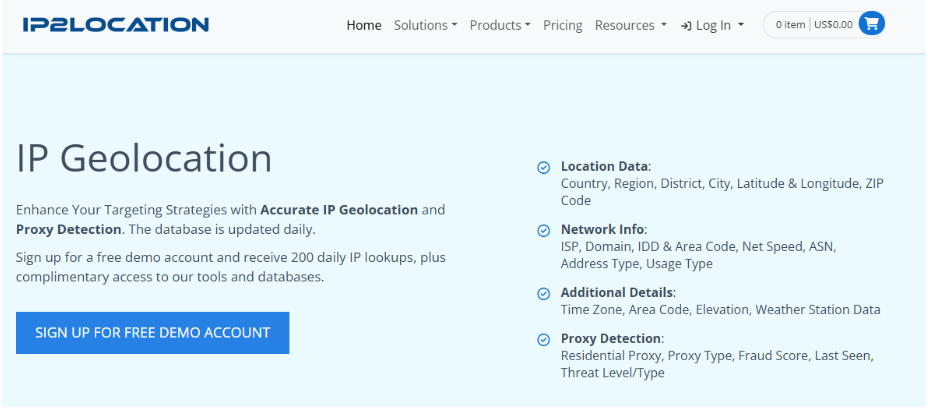The width and height of the screenshot is (928, 409).
Task: Click the check icon beside Network Info
Action: tap(543, 231)
